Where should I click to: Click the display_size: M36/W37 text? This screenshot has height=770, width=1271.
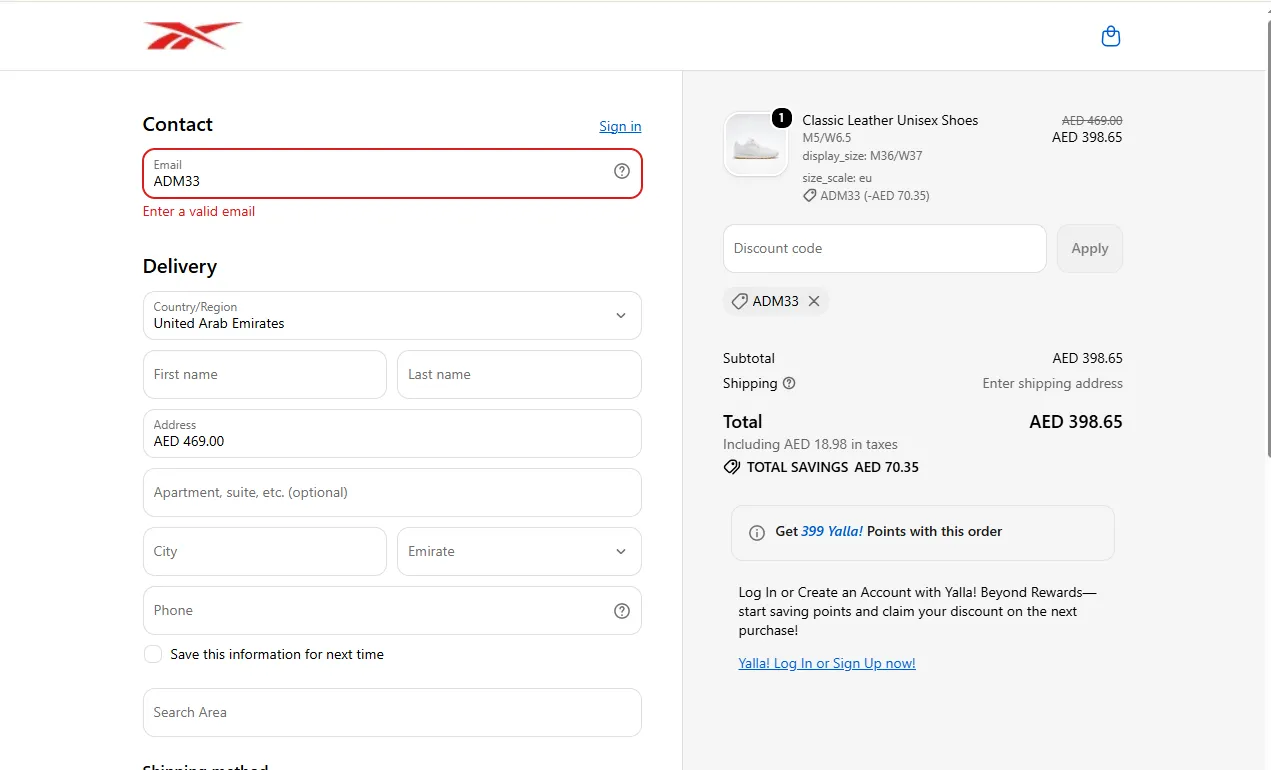[x=862, y=156]
